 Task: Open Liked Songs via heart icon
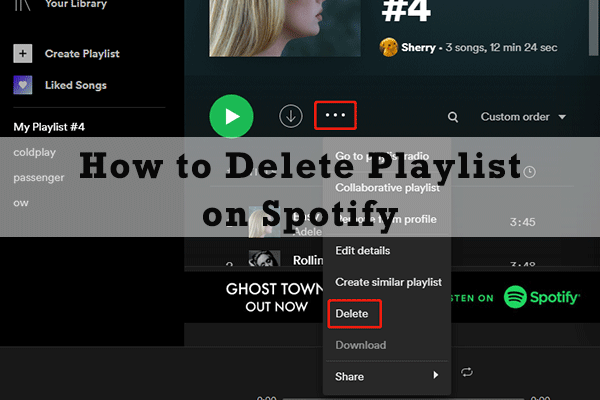point(24,85)
